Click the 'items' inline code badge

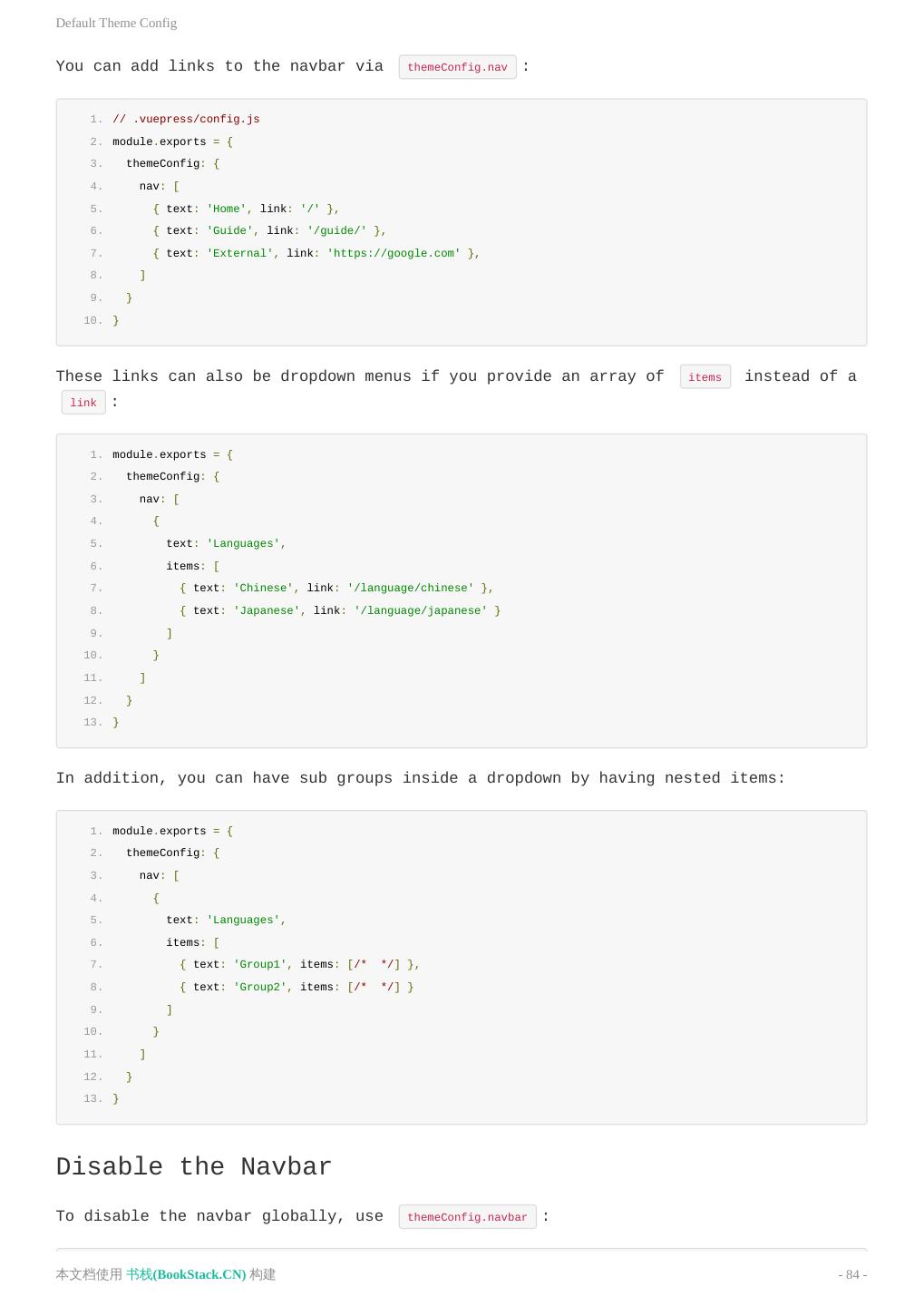point(705,377)
